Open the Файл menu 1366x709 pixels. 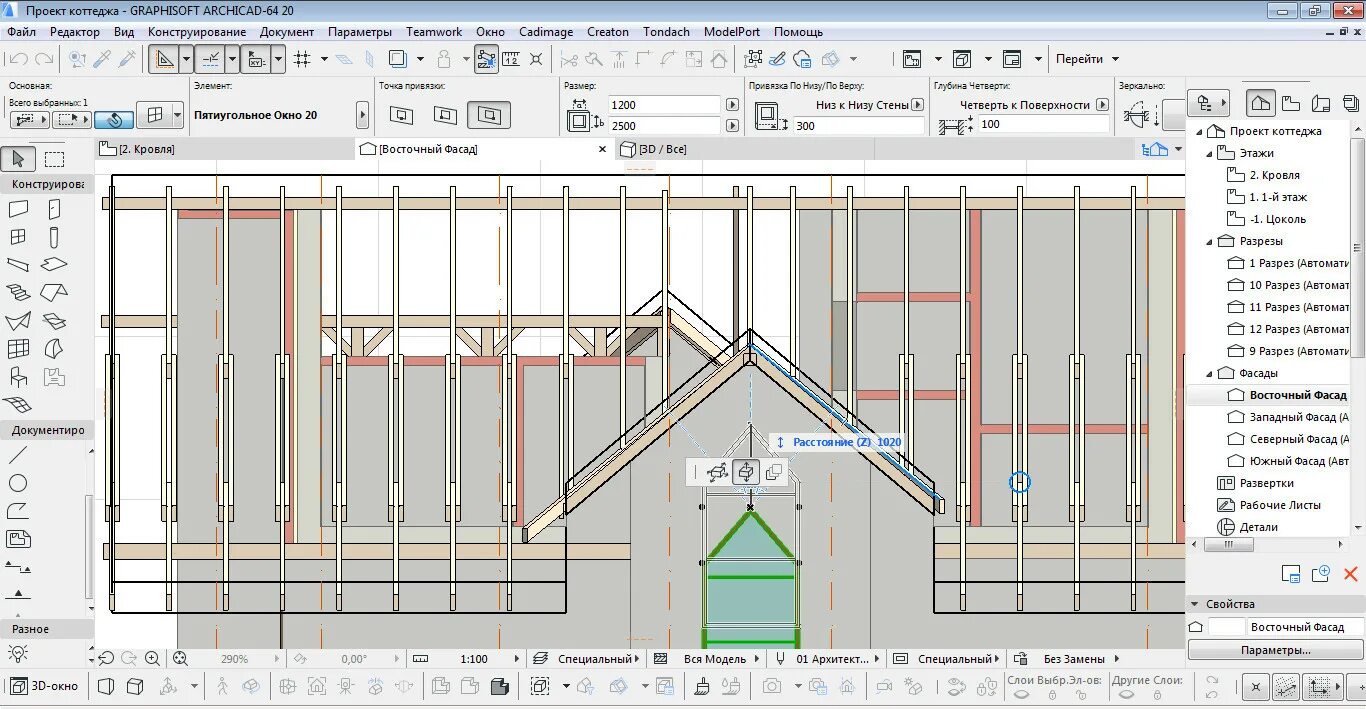pyautogui.click(x=21, y=32)
